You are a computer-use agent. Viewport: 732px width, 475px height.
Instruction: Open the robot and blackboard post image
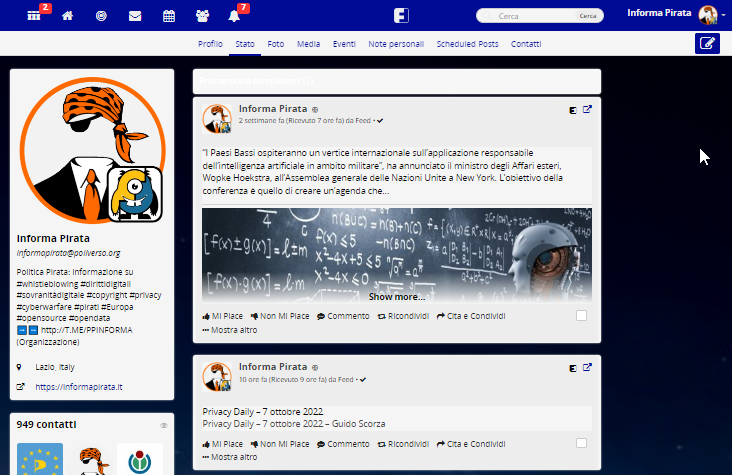pyautogui.click(x=397, y=255)
